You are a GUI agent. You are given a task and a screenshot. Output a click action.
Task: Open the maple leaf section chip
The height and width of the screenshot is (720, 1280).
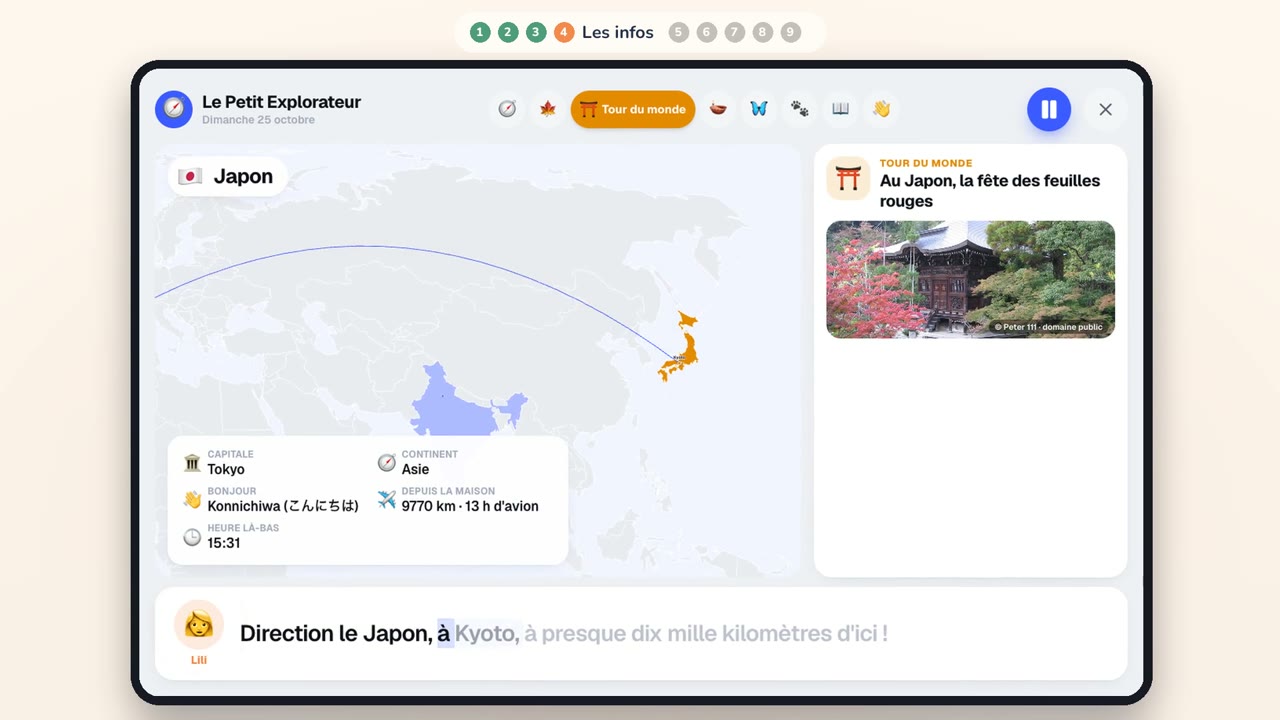pos(548,109)
